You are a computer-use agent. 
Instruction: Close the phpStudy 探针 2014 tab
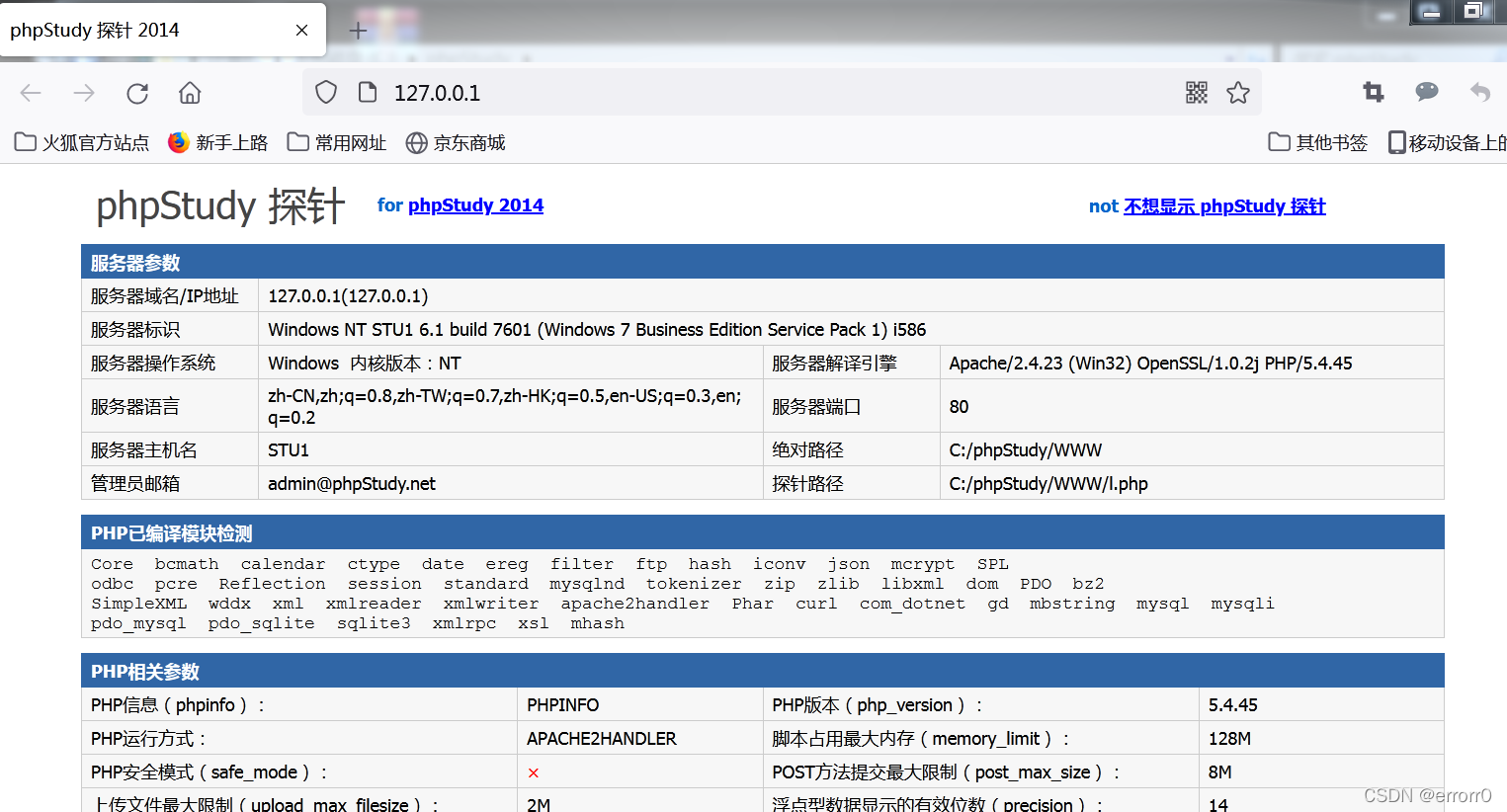coord(301,31)
